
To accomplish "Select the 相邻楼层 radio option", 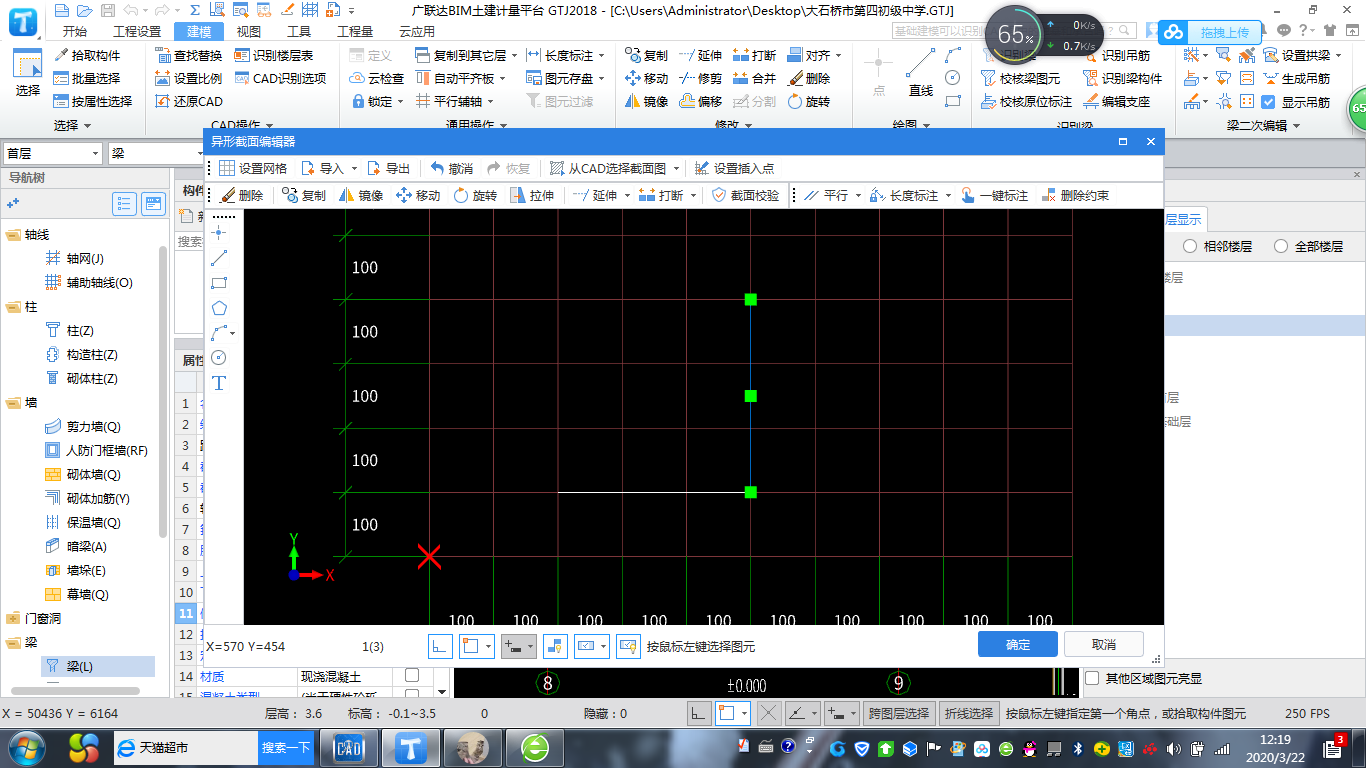I will click(1190, 246).
